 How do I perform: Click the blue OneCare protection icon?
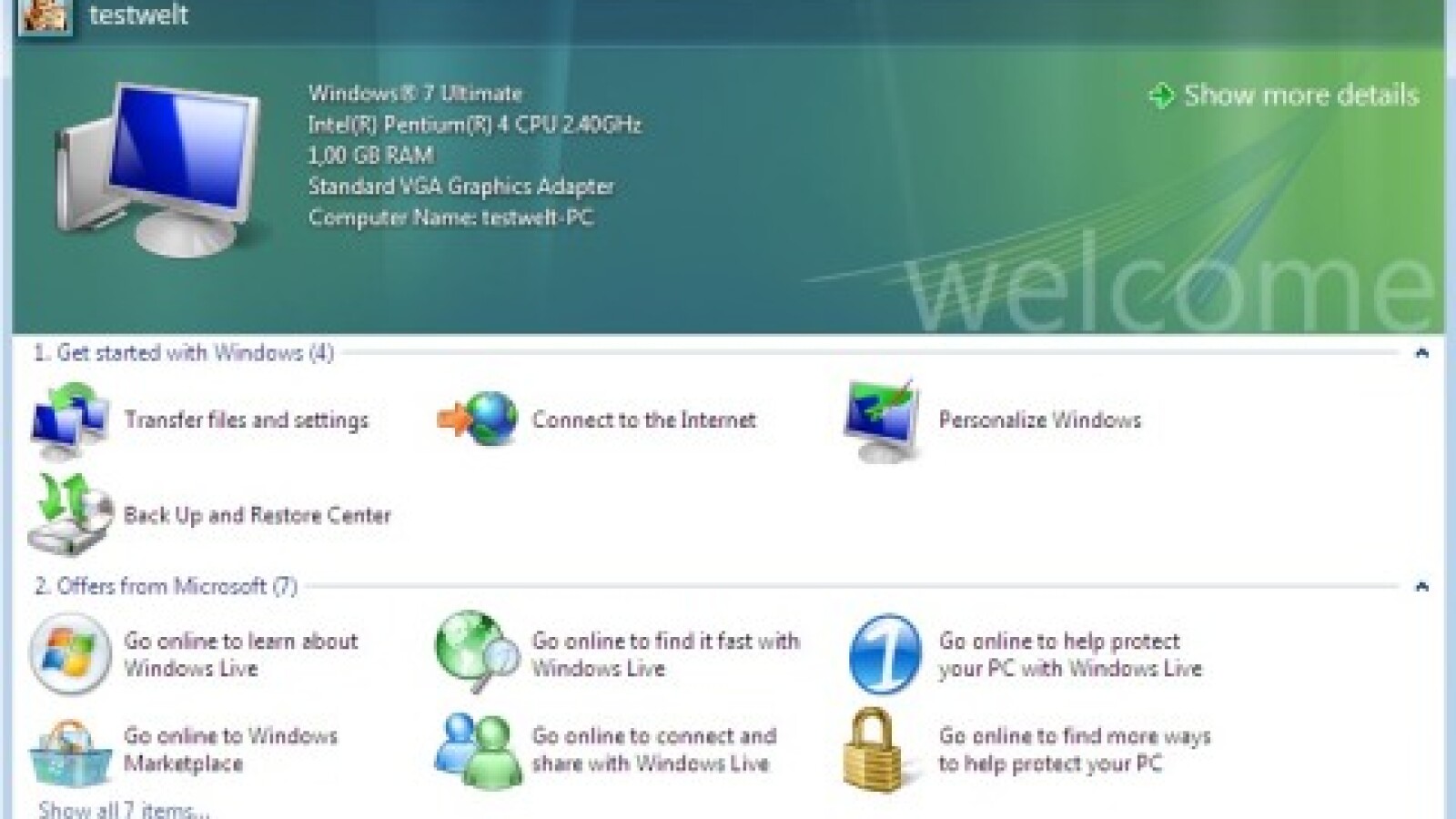(x=884, y=654)
